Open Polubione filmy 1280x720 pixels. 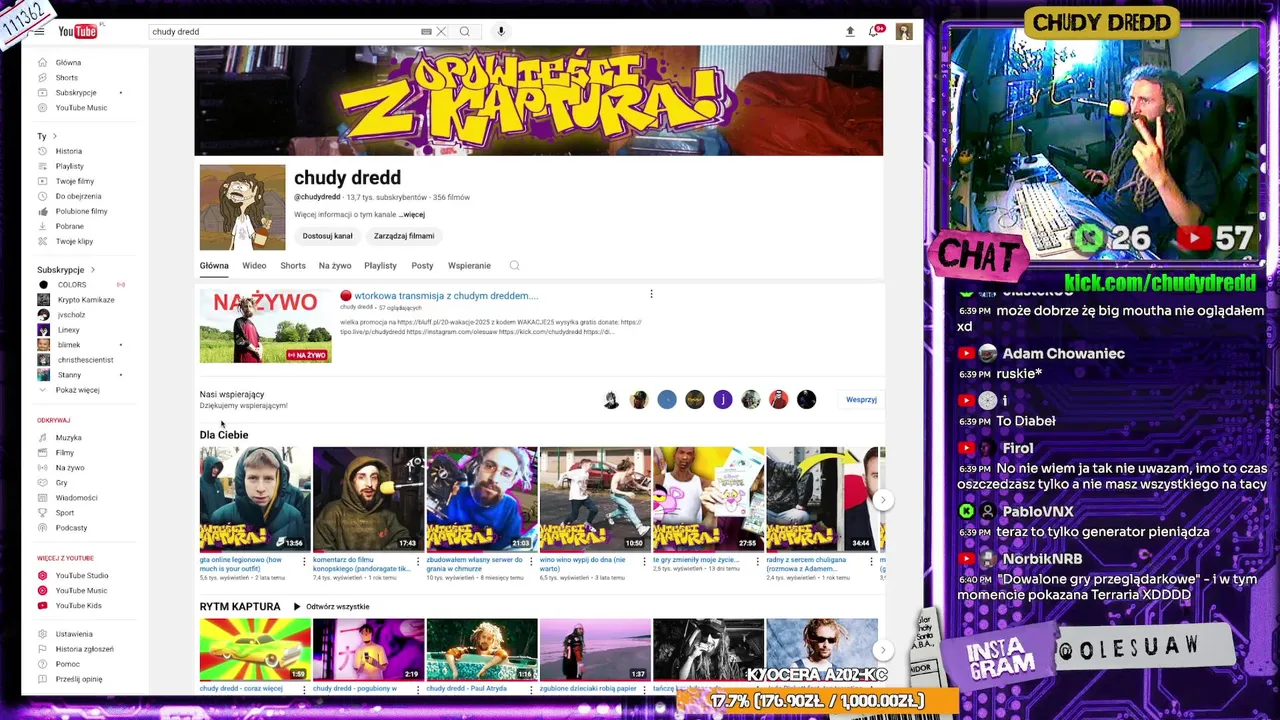pos(80,211)
